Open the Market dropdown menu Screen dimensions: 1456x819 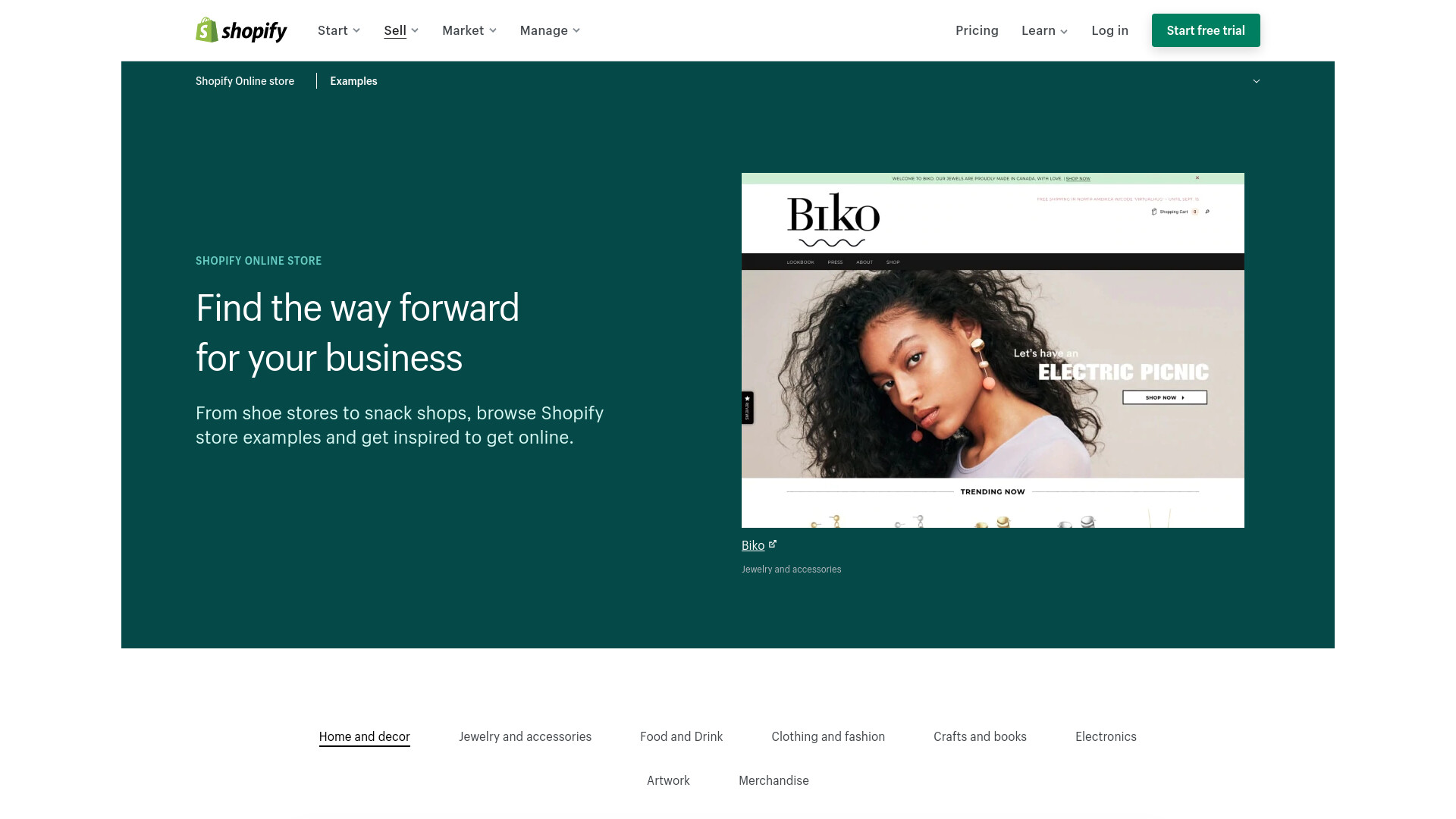tap(469, 30)
